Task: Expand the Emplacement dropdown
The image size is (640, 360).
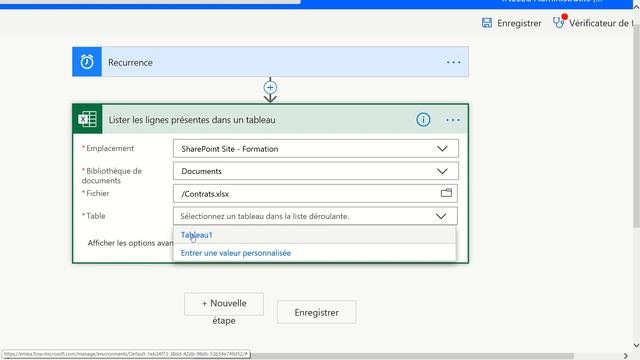Action: click(442, 149)
